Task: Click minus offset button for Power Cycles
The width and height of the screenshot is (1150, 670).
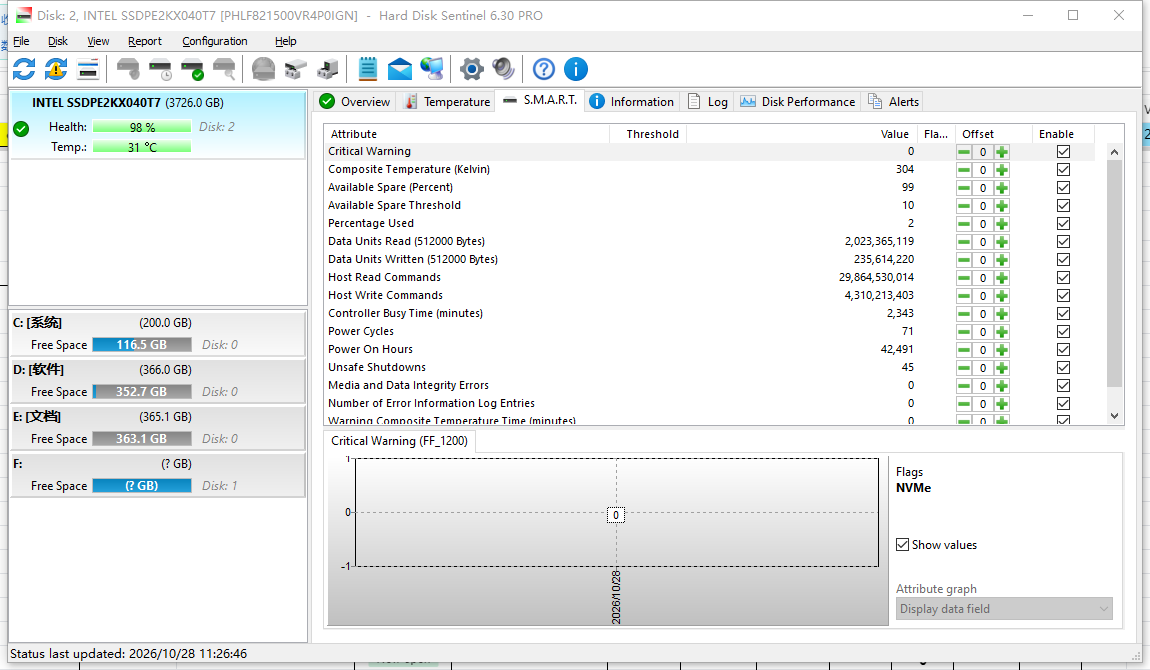Action: tap(964, 331)
